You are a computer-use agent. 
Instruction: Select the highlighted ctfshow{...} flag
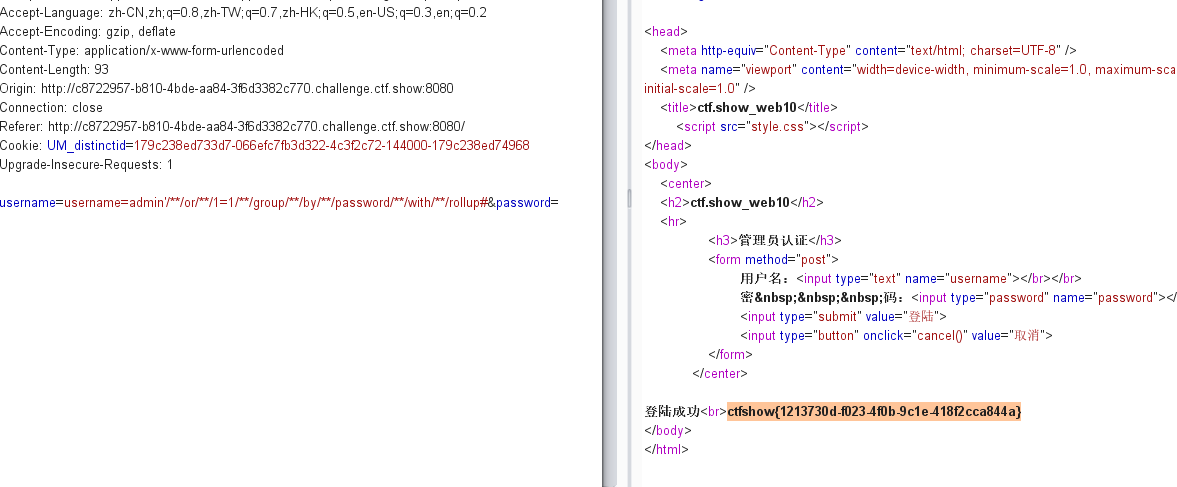[x=874, y=411]
